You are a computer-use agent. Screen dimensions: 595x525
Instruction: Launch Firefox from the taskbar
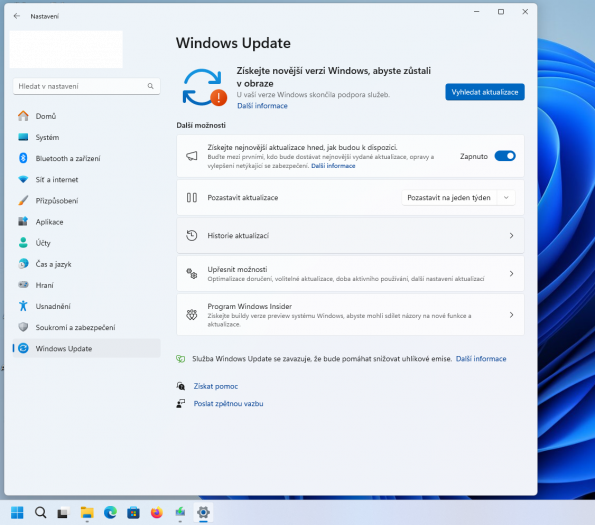[x=157, y=512]
